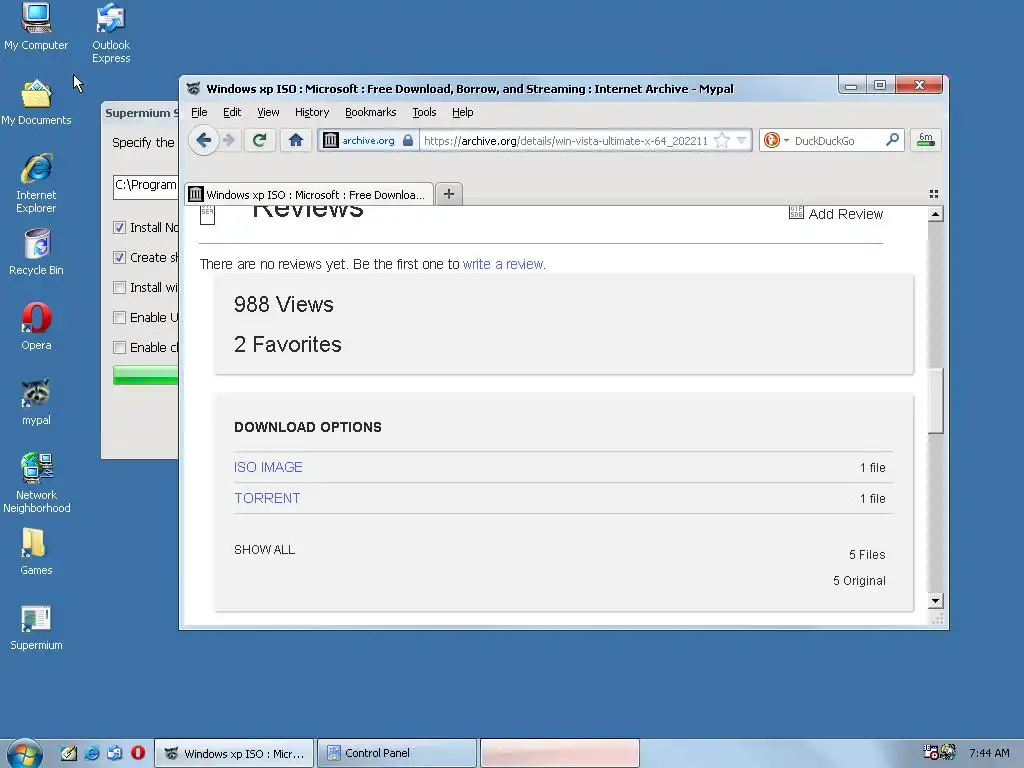Select the Outlook Express desktop icon
The height and width of the screenshot is (768, 1024).
click(111, 33)
